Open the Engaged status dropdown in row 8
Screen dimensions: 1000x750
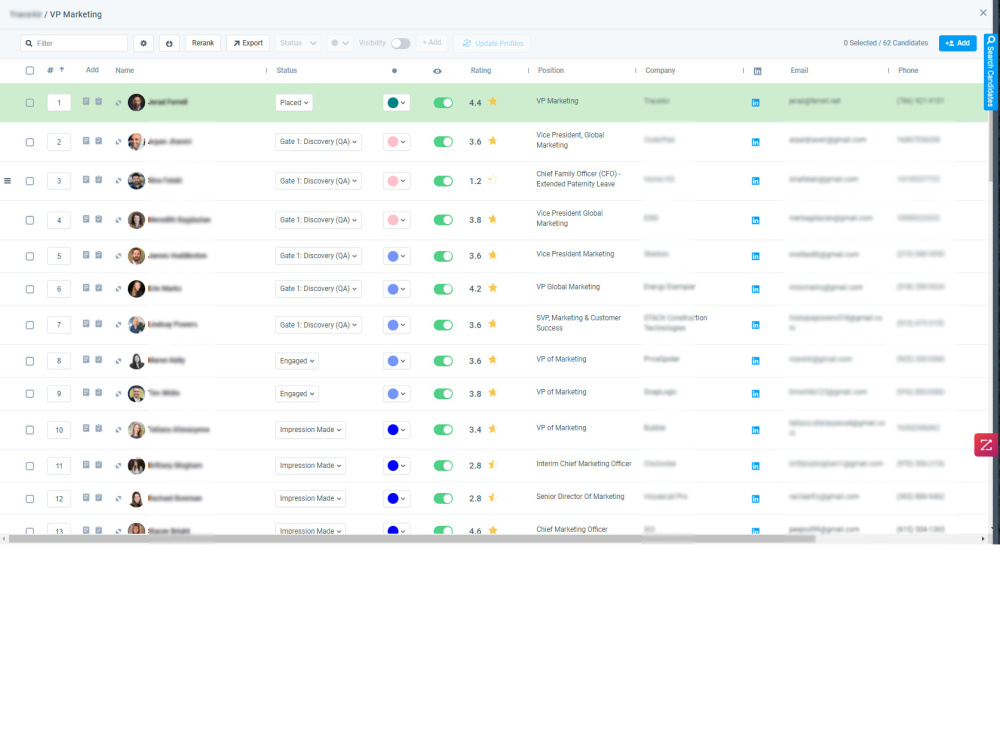(297, 361)
